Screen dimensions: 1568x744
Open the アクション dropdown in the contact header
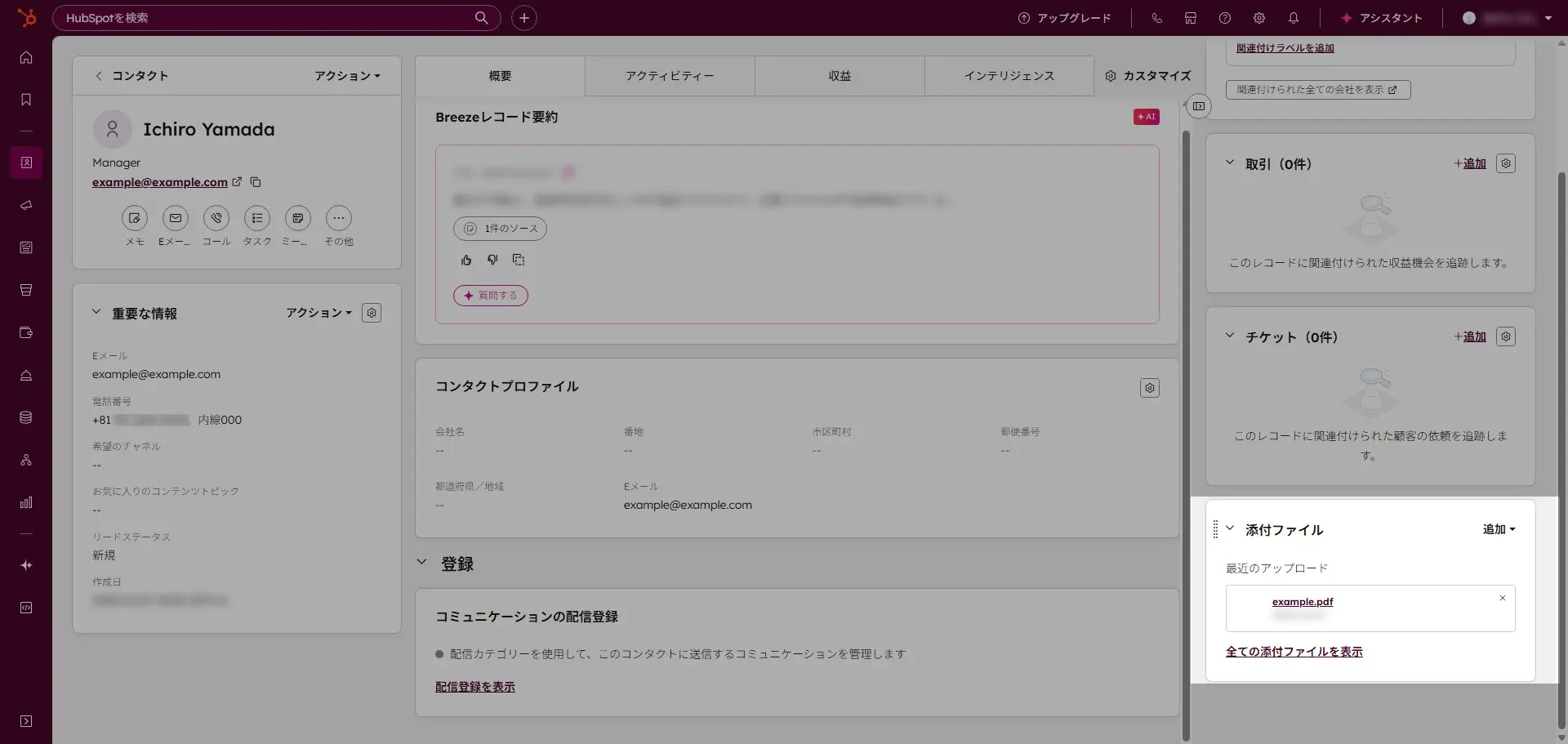tap(347, 75)
